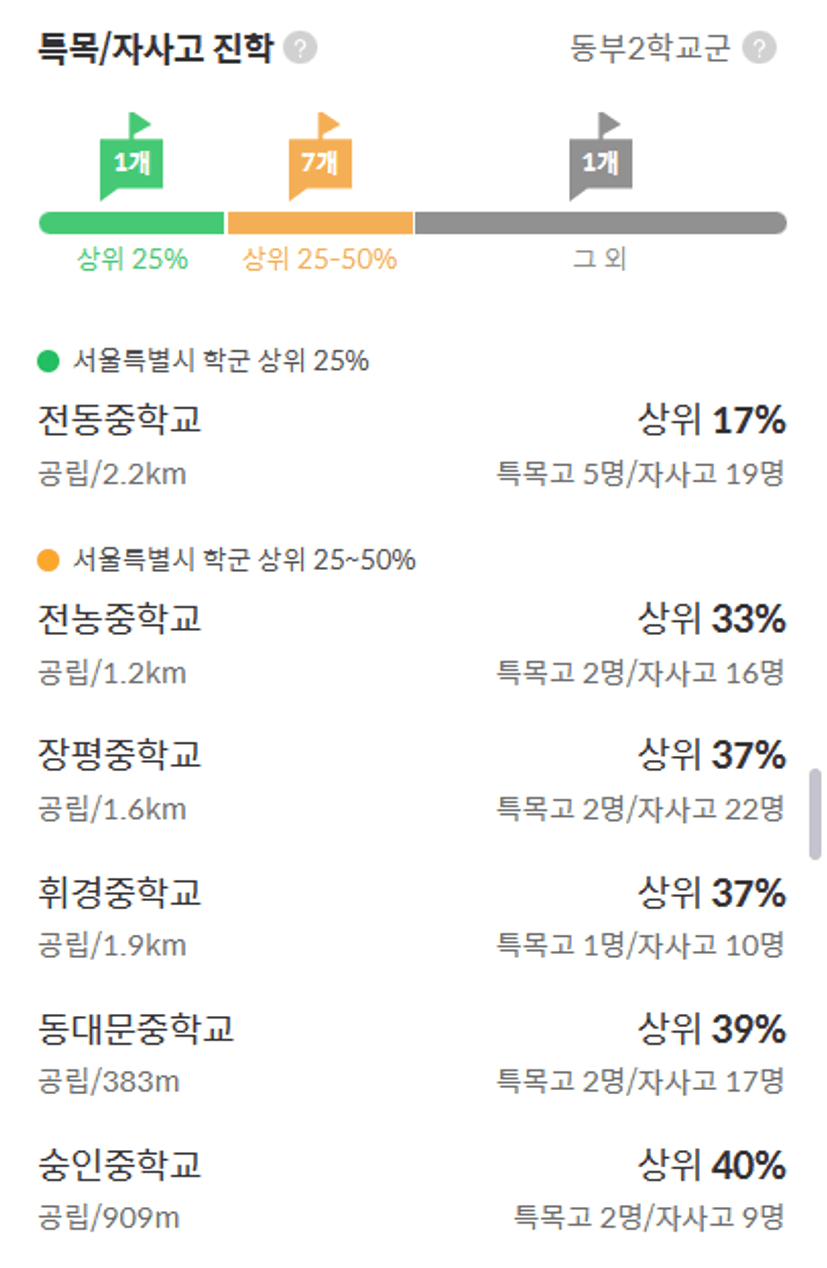Click the orange 상위 25-50% bar segment

pos(320,223)
